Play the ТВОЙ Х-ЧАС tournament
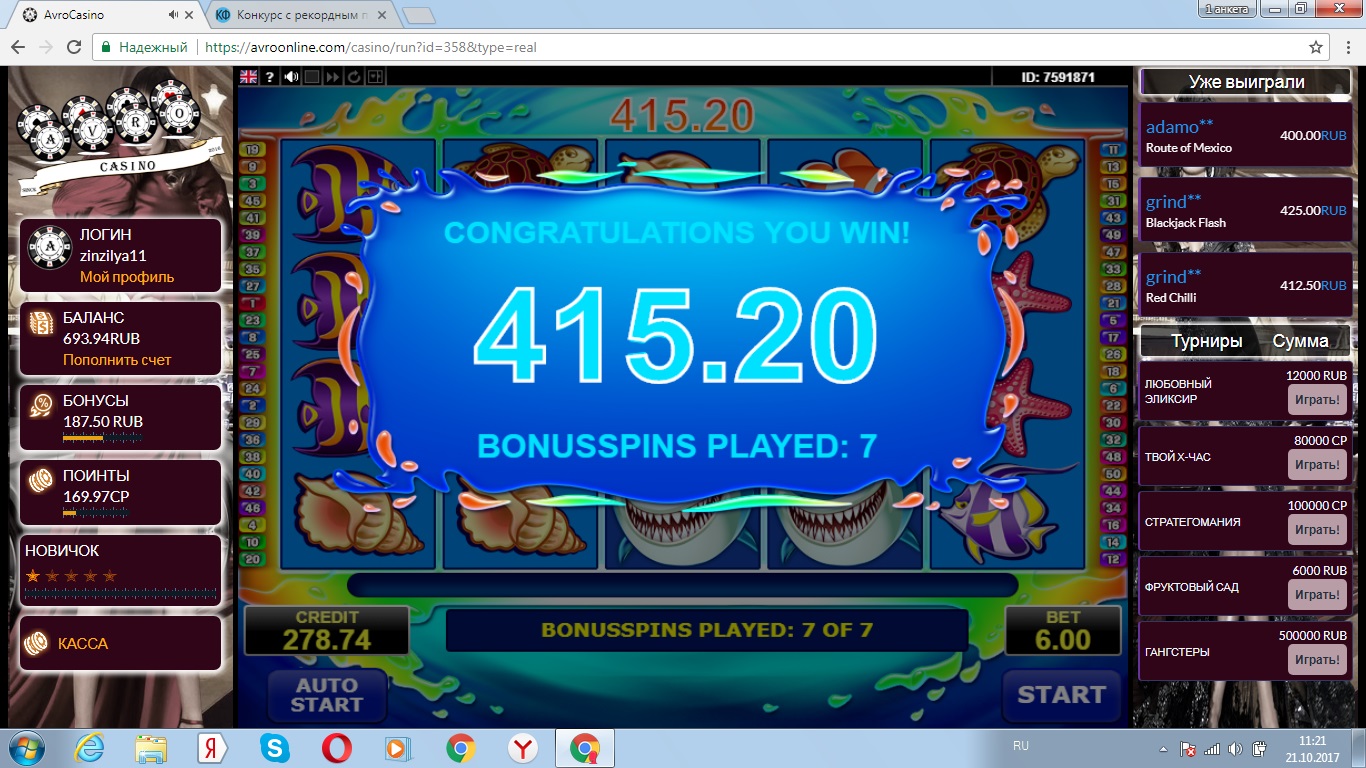The height and width of the screenshot is (768, 1366). [1317, 465]
